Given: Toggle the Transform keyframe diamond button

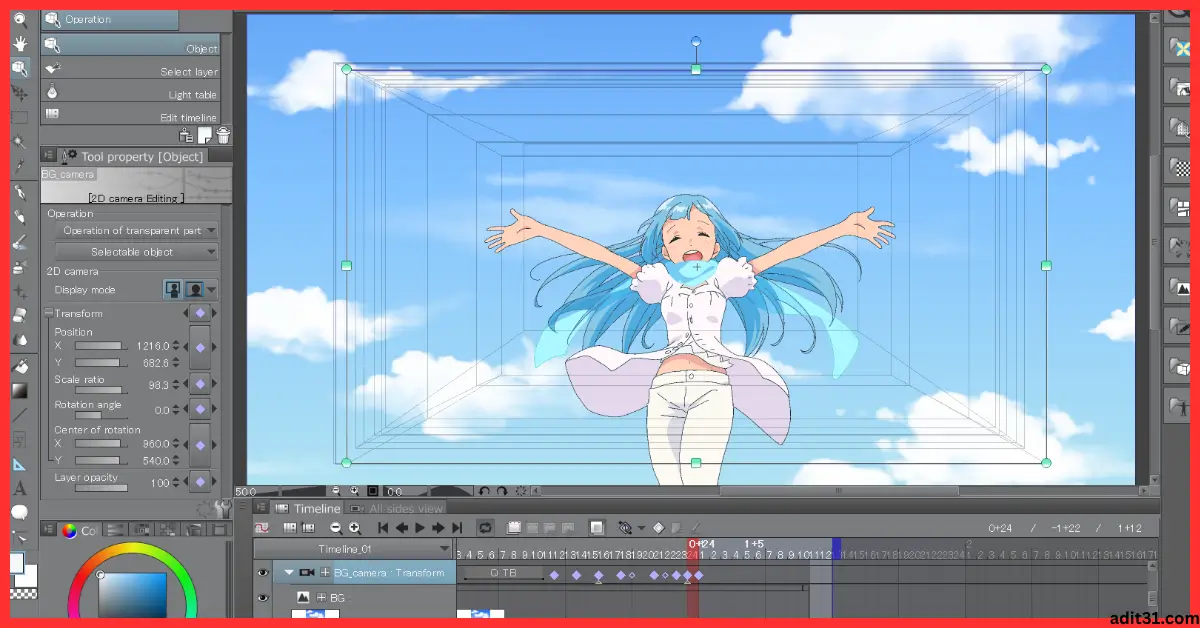Looking at the screenshot, I should point(200,313).
